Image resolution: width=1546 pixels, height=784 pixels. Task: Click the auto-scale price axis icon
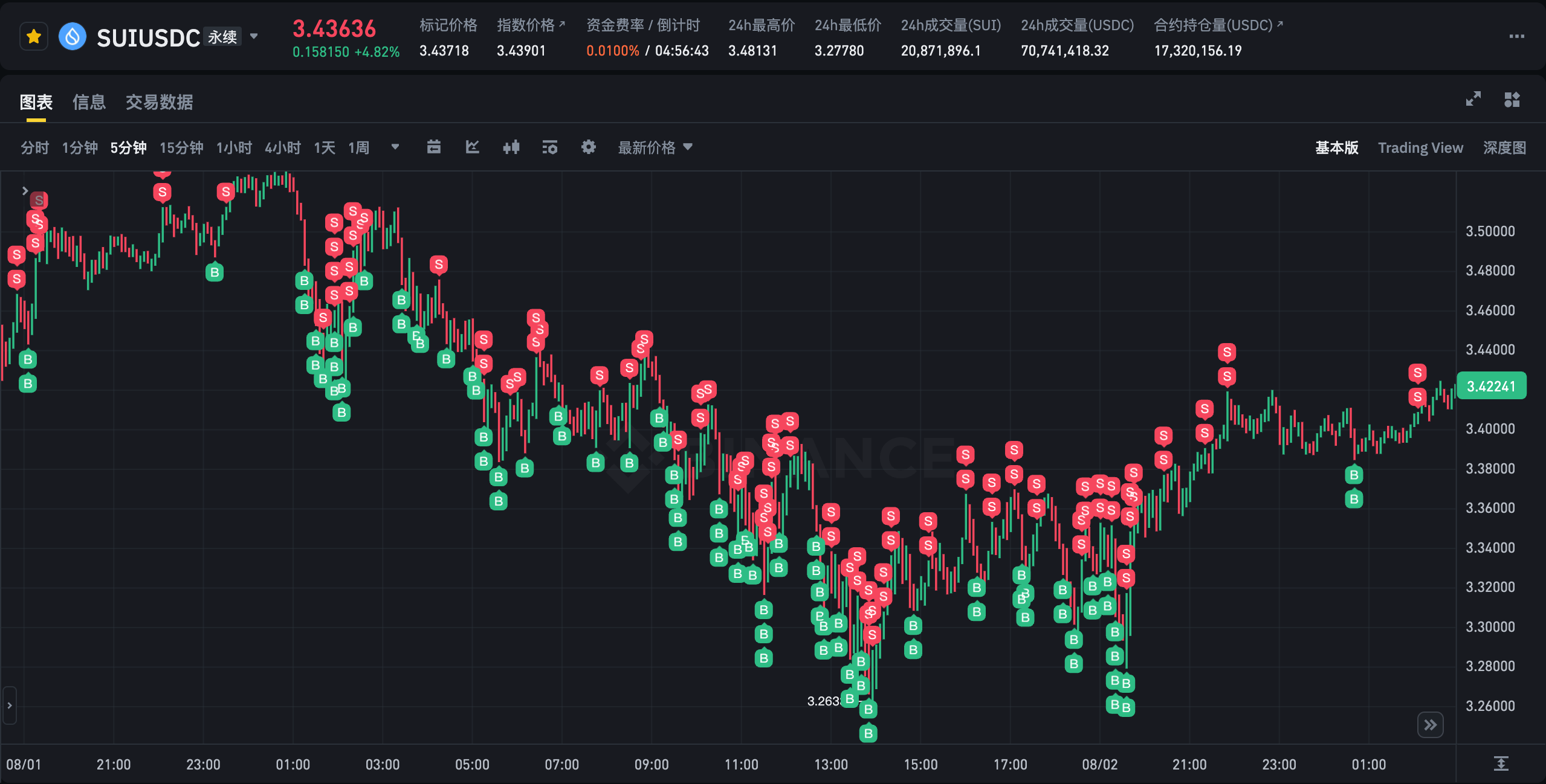(1501, 763)
